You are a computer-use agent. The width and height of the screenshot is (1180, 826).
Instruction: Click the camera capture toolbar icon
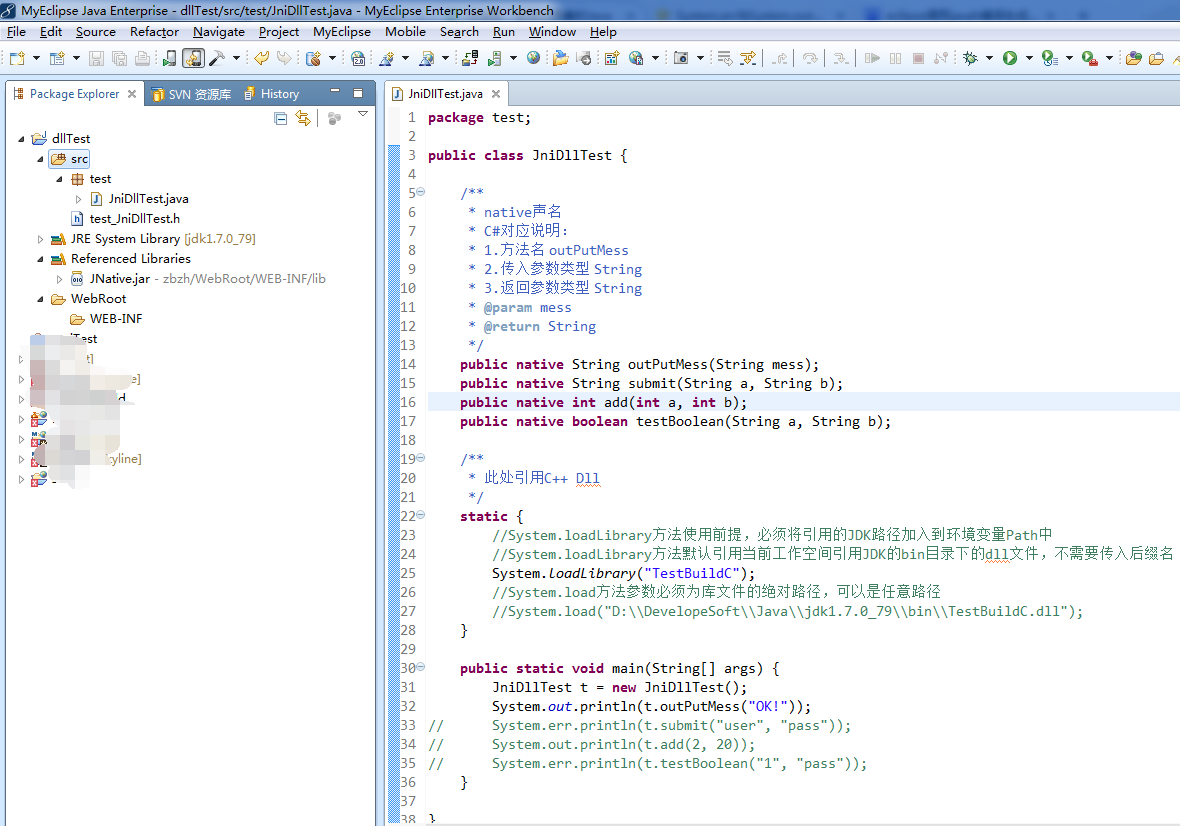tap(681, 58)
